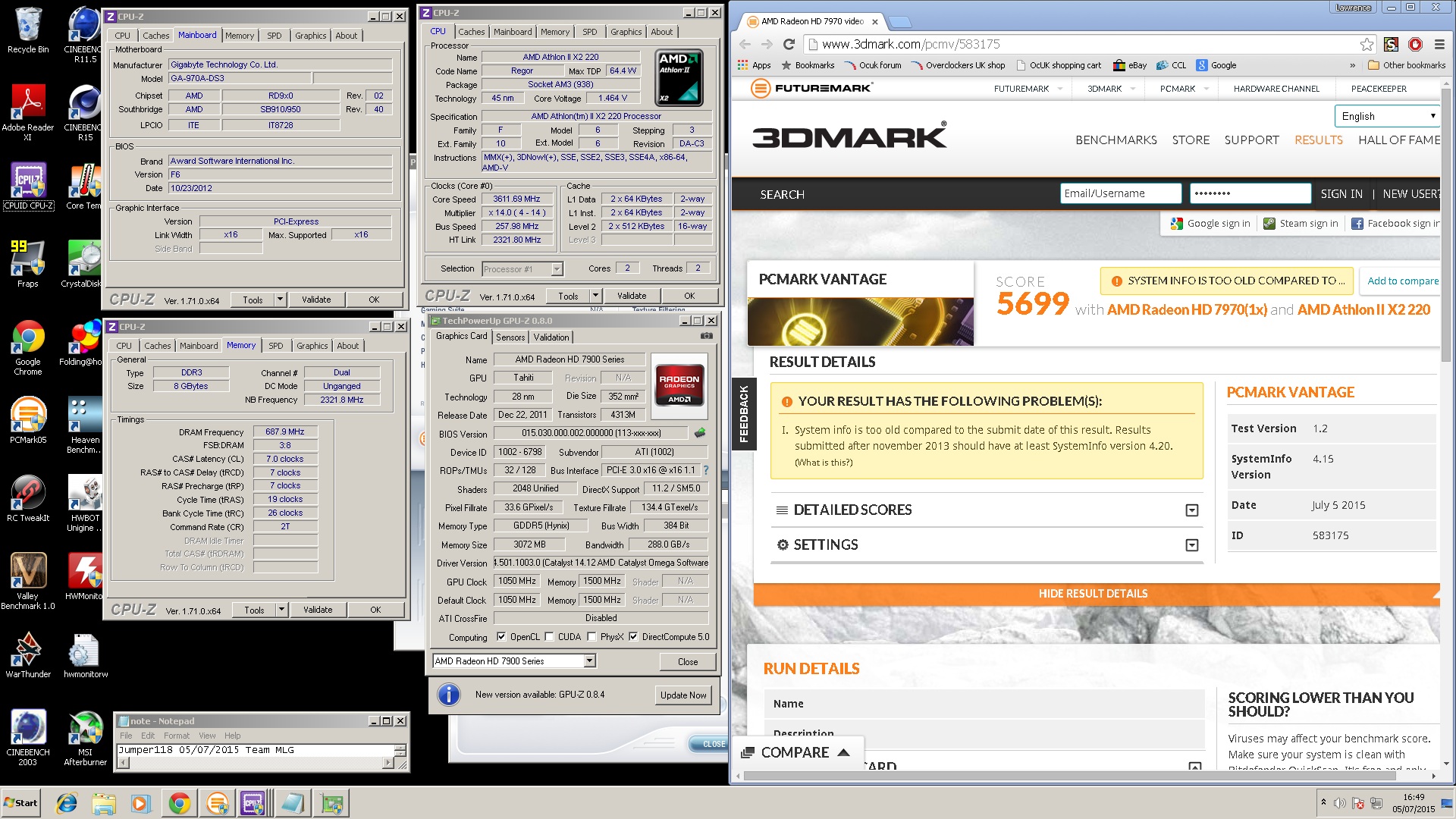1456x819 pixels.
Task: Expand the Detailed Scores section
Action: 1191,510
